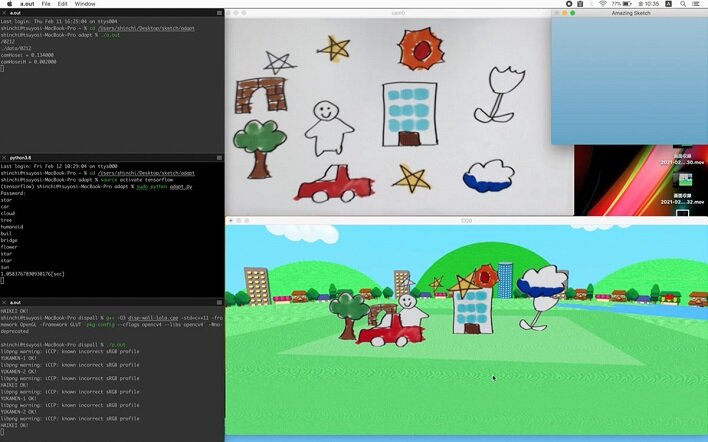
Task: Open Spotlight search magnifier icon
Action: 684,4
